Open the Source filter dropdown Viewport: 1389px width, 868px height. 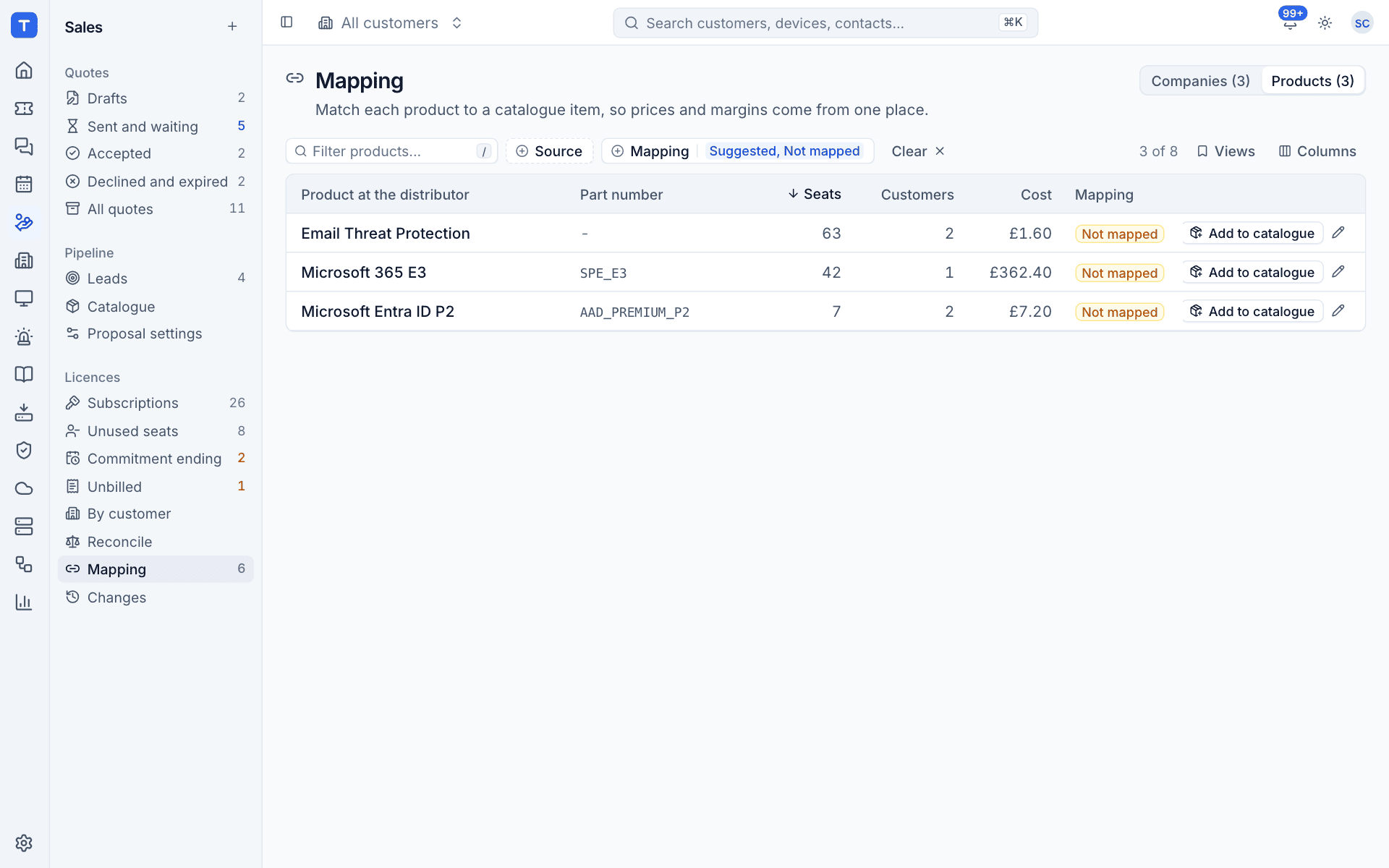(550, 151)
